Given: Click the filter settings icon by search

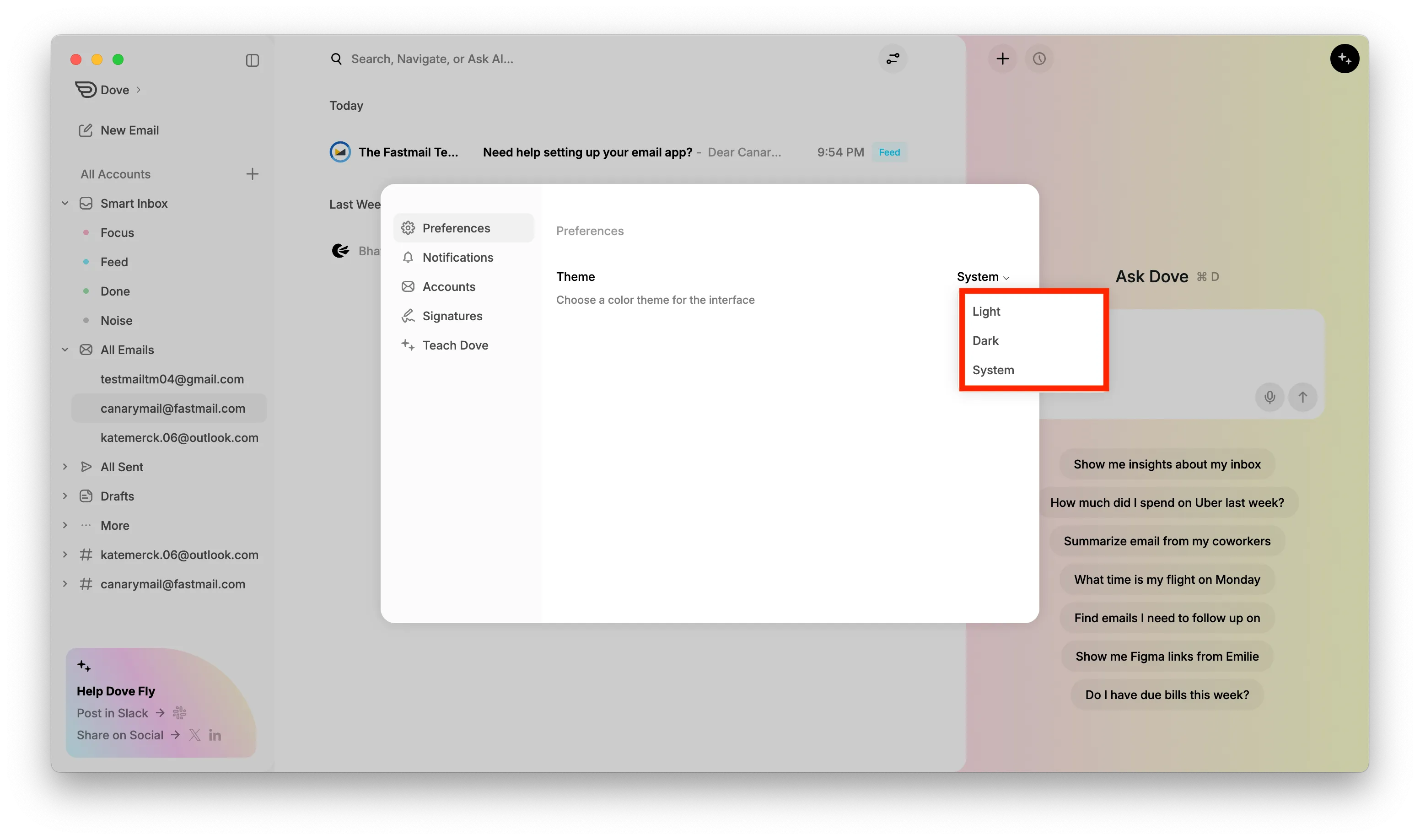Looking at the screenshot, I should 893,59.
